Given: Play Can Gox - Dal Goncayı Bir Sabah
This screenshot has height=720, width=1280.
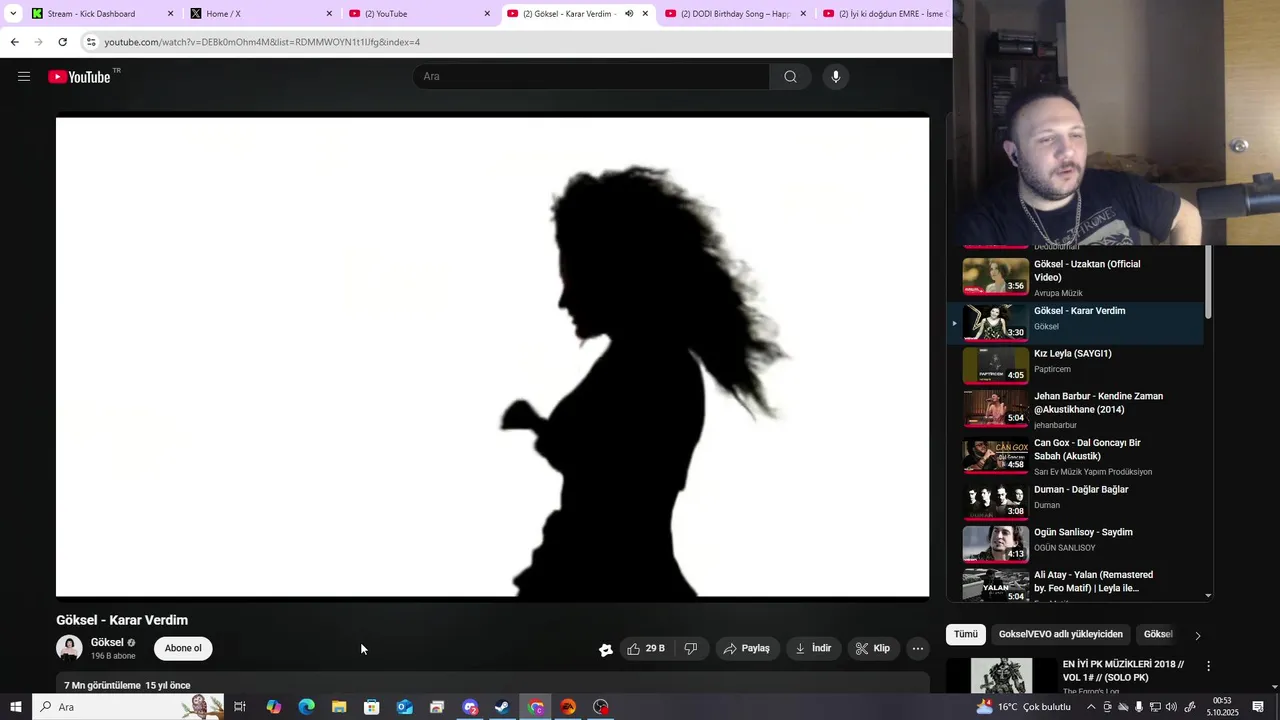Looking at the screenshot, I should click(1075, 455).
